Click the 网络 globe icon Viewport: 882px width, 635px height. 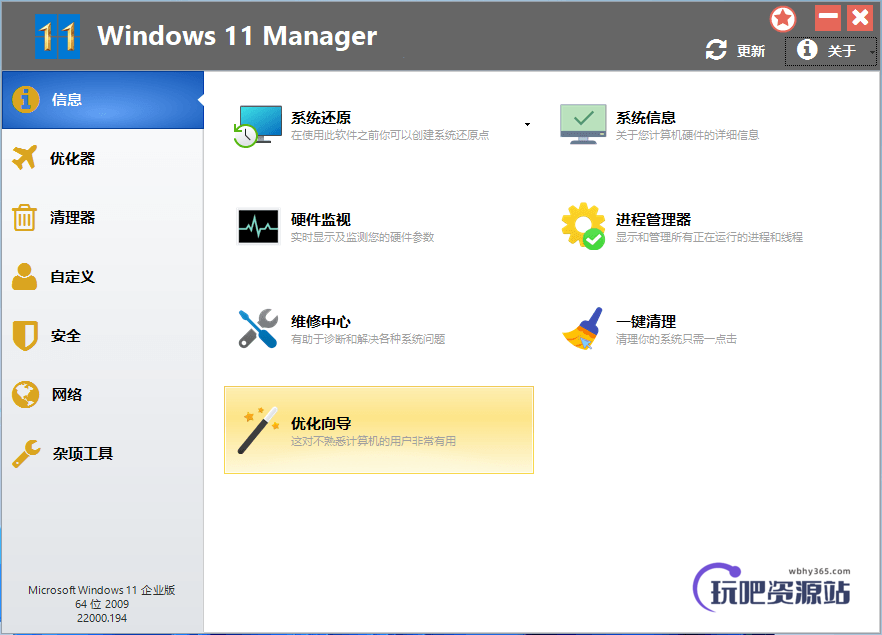(25, 394)
